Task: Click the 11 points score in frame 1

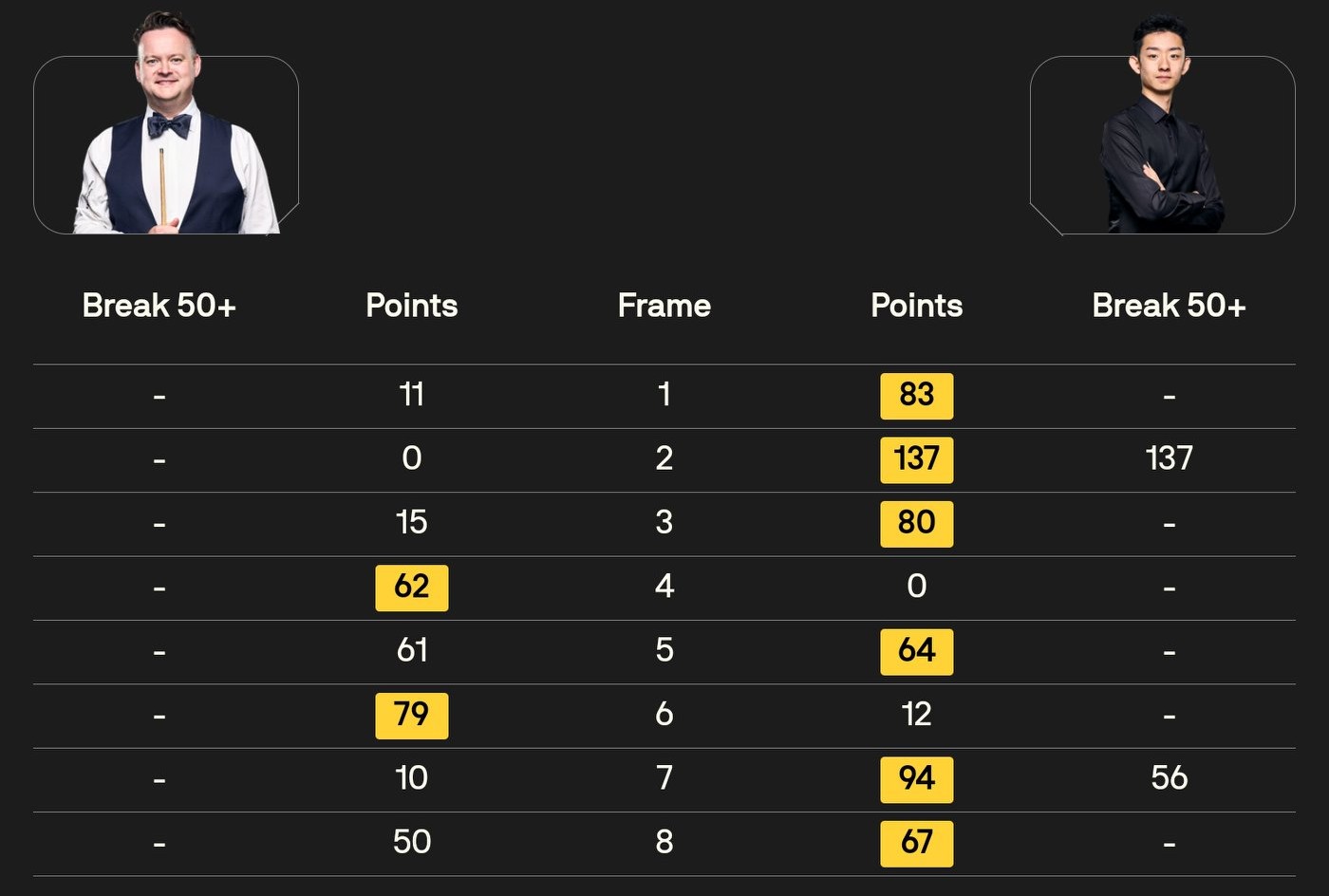Action: [411, 394]
